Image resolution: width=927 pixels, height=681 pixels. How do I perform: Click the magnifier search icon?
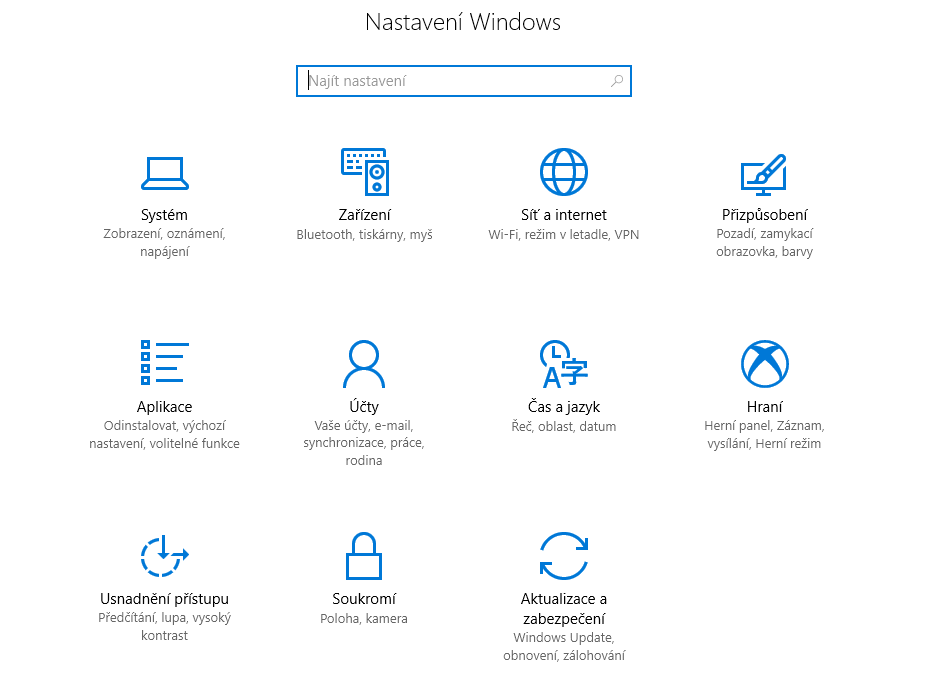click(617, 81)
